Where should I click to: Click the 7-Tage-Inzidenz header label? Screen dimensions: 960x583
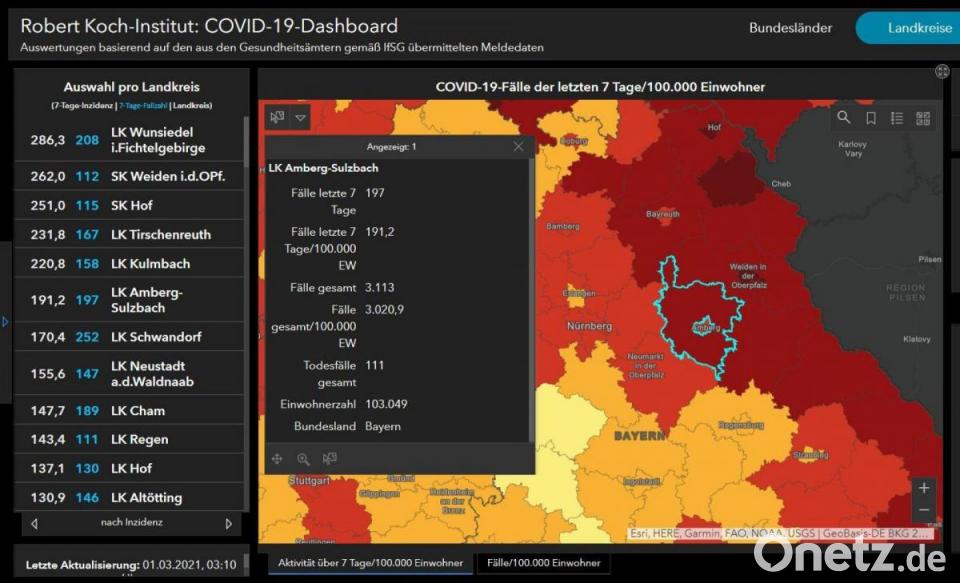[83, 105]
